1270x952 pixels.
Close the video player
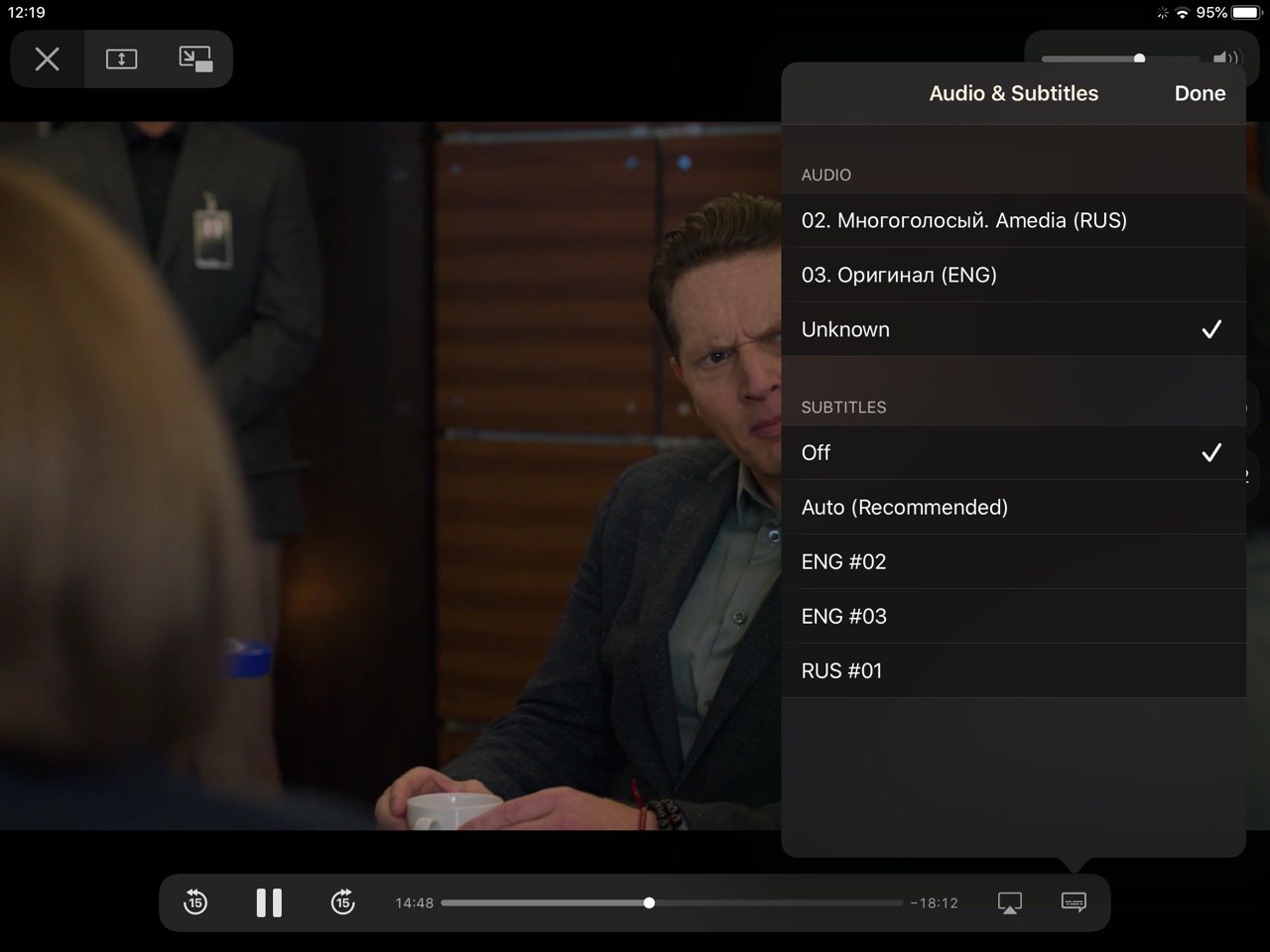48,59
